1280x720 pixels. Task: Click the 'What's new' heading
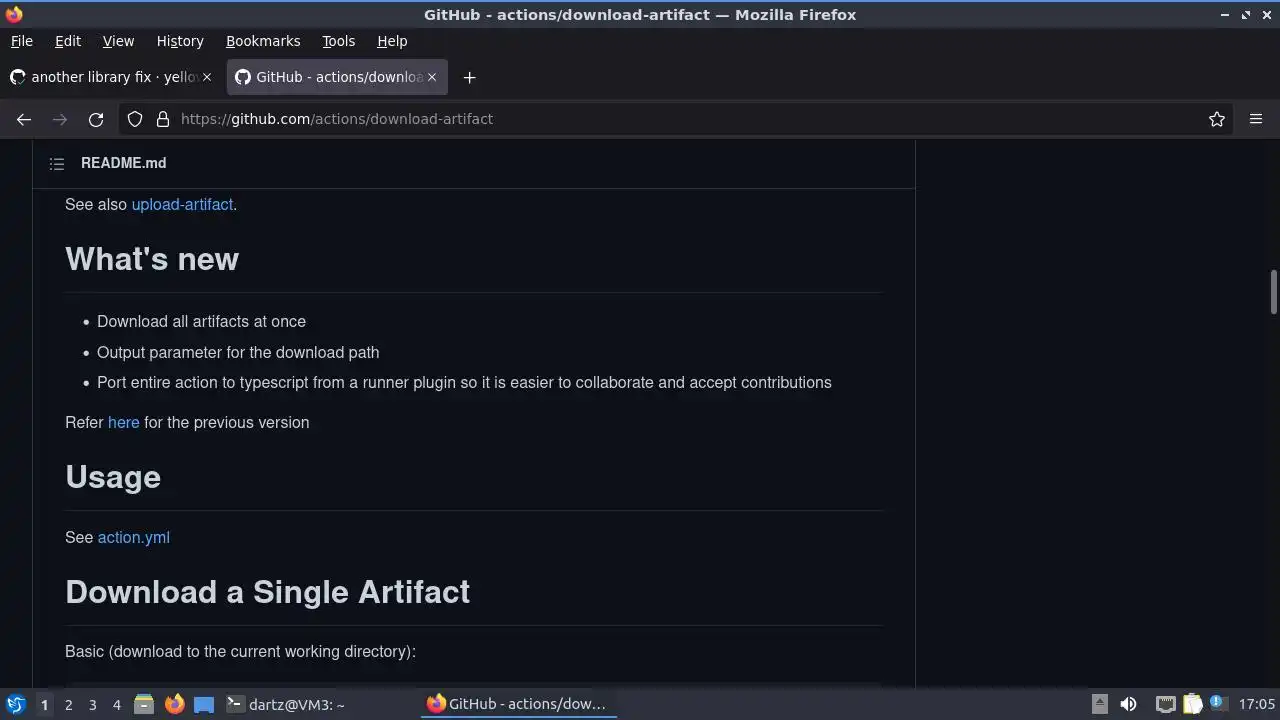152,259
